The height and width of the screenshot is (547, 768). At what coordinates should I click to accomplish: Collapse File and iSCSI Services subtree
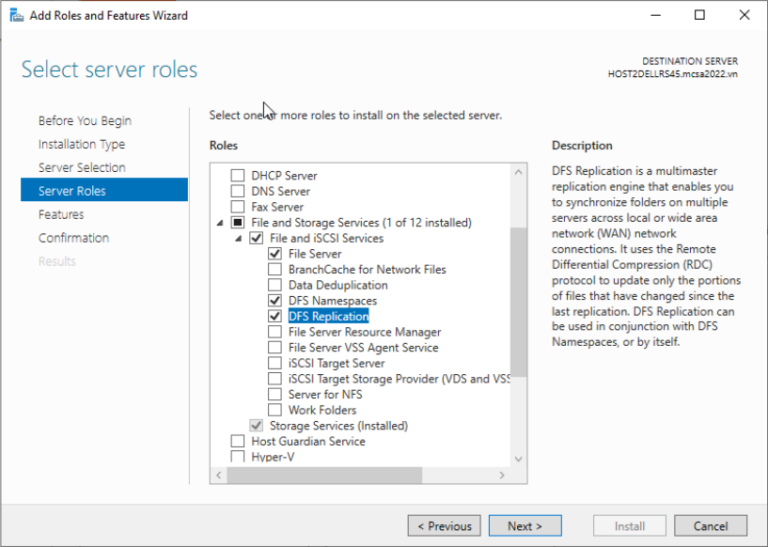tap(239, 239)
